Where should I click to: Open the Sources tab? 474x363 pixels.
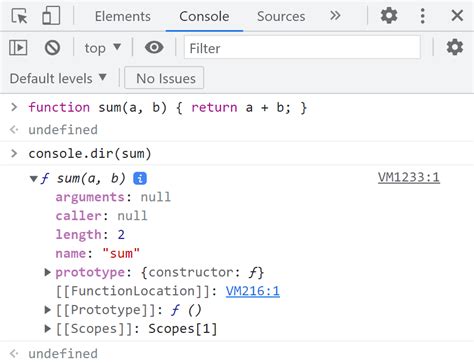pyautogui.click(x=281, y=16)
